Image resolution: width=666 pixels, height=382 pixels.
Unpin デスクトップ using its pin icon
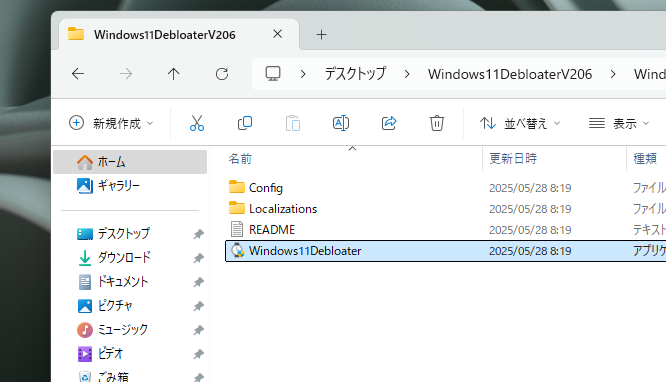click(198, 234)
